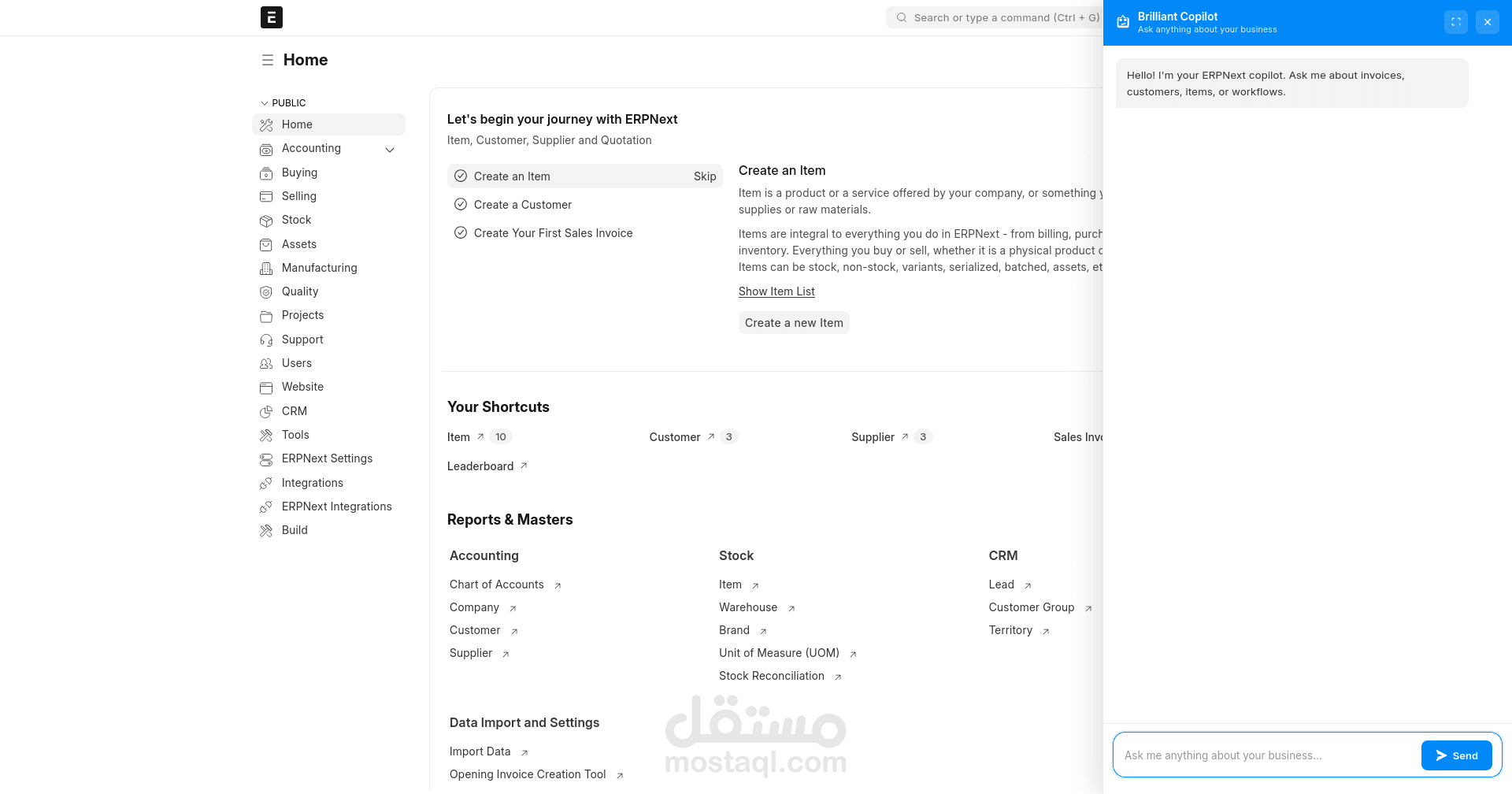
Task: Click the Tools sidebar icon
Action: pyautogui.click(x=266, y=435)
